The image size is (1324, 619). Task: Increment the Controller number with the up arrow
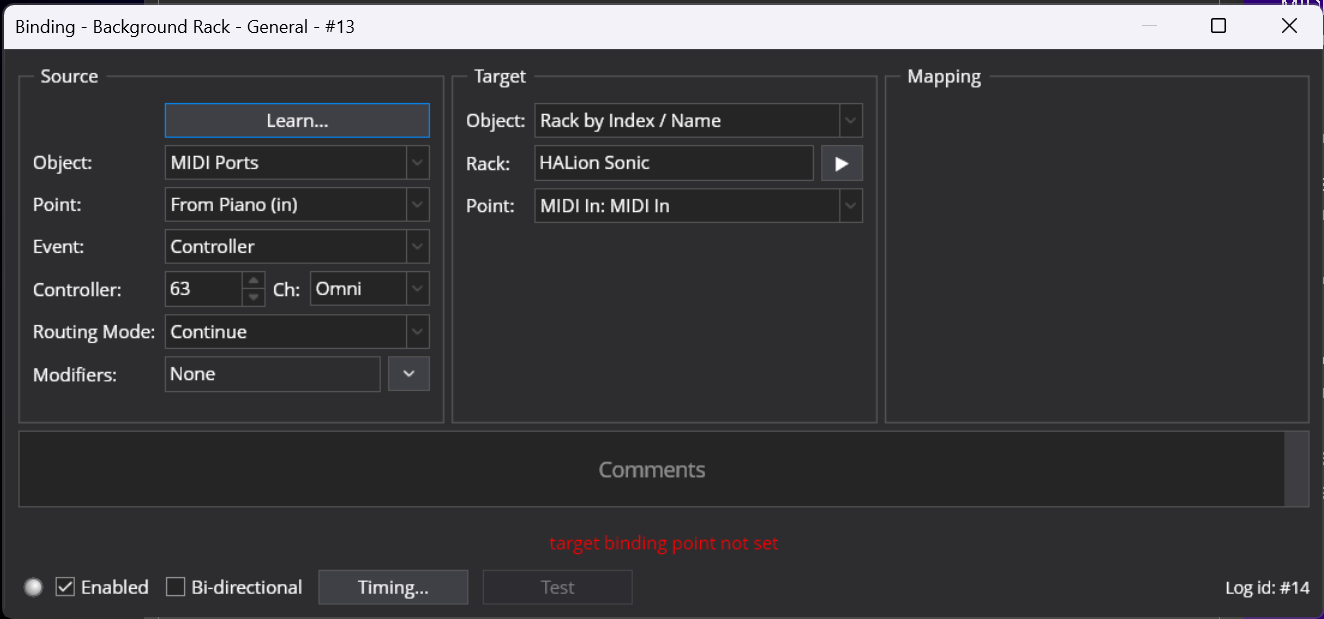point(254,281)
